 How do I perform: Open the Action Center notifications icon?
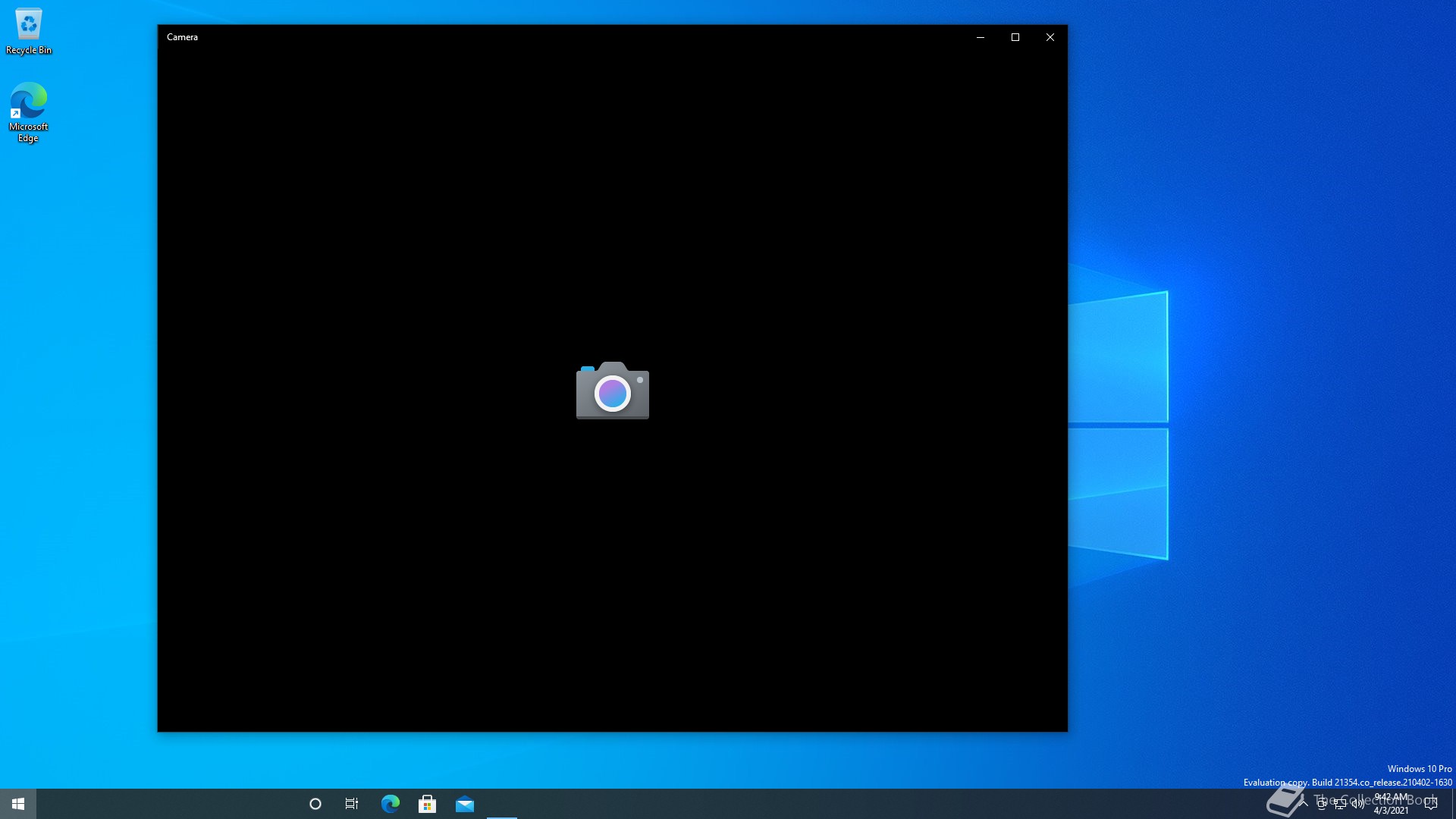[1431, 804]
